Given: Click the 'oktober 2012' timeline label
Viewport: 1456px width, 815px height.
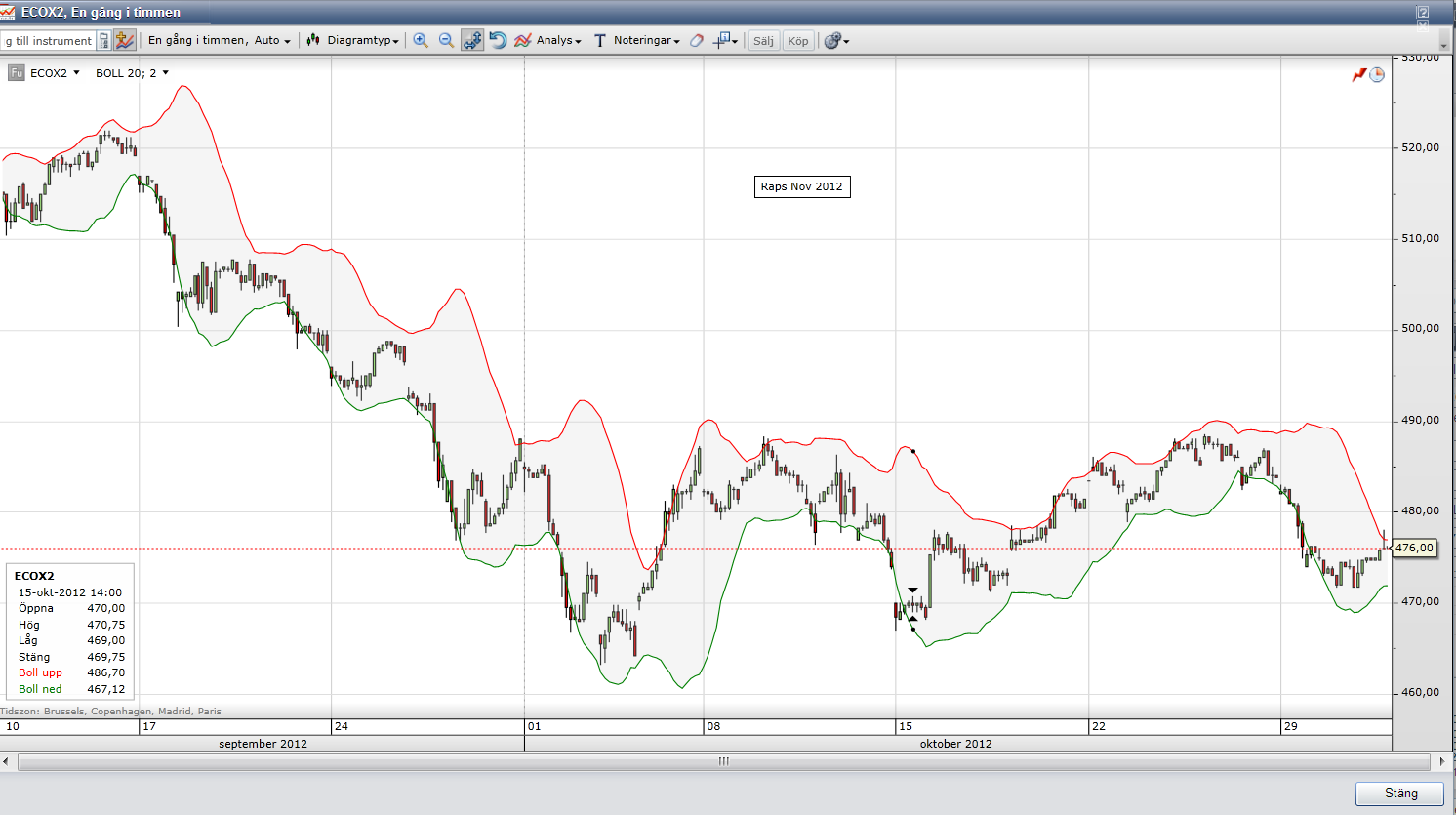Looking at the screenshot, I should click(956, 744).
